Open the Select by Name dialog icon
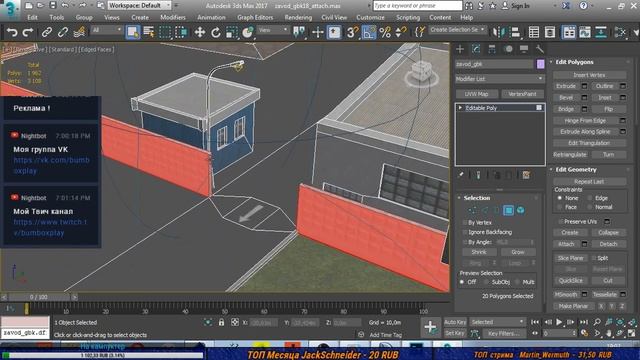This screenshot has width=640, height=360. (x=149, y=32)
